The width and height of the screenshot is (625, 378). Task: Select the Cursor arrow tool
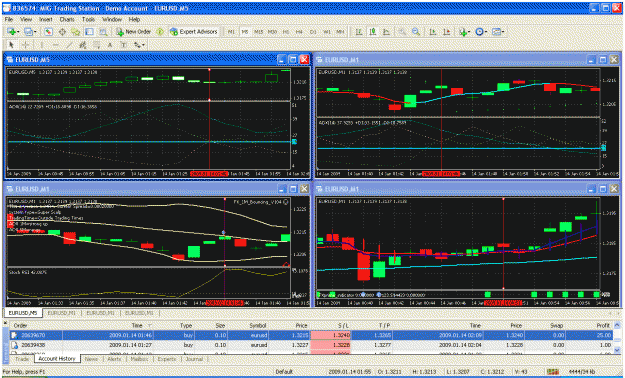tap(11, 45)
